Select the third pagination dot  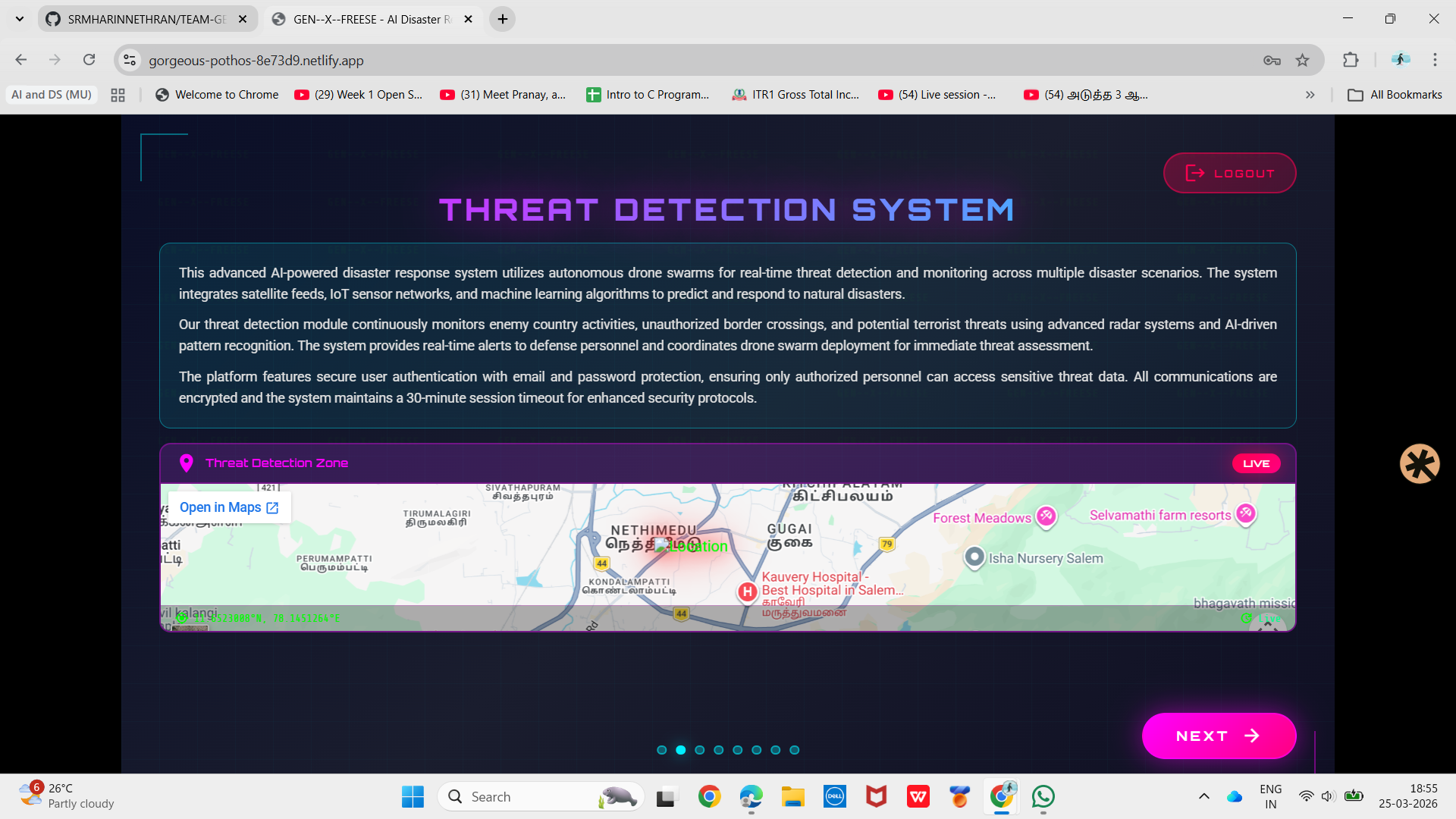click(x=700, y=750)
